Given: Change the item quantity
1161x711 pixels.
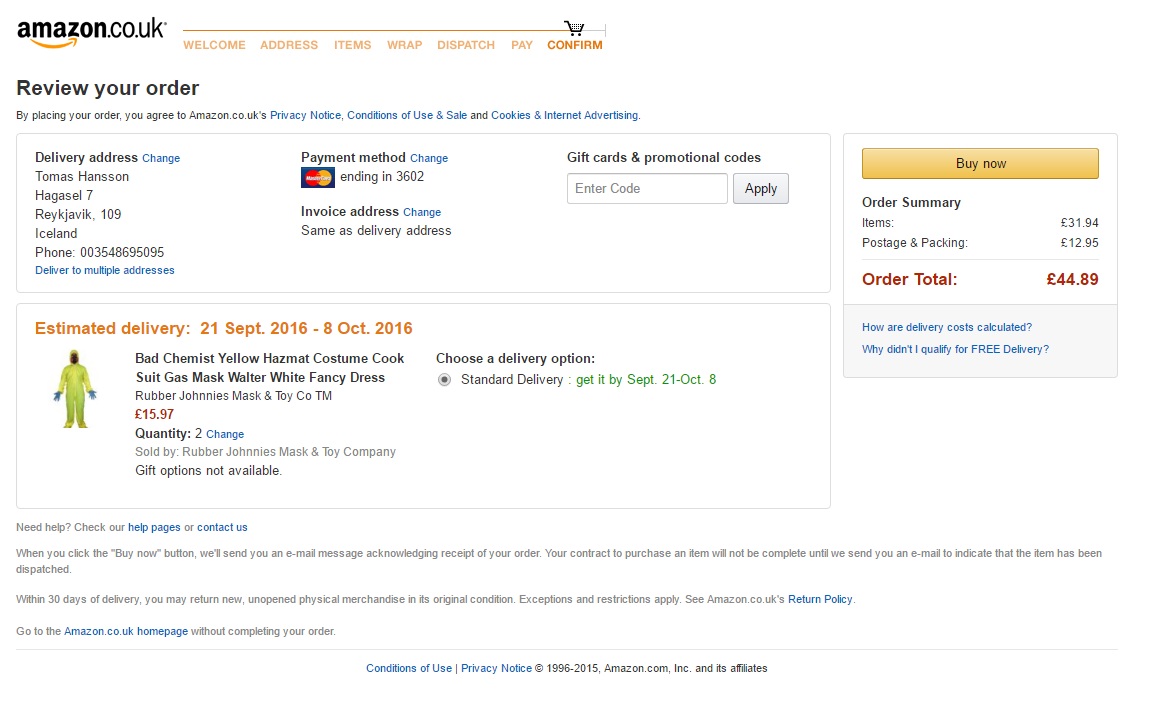Looking at the screenshot, I should 224,435.
